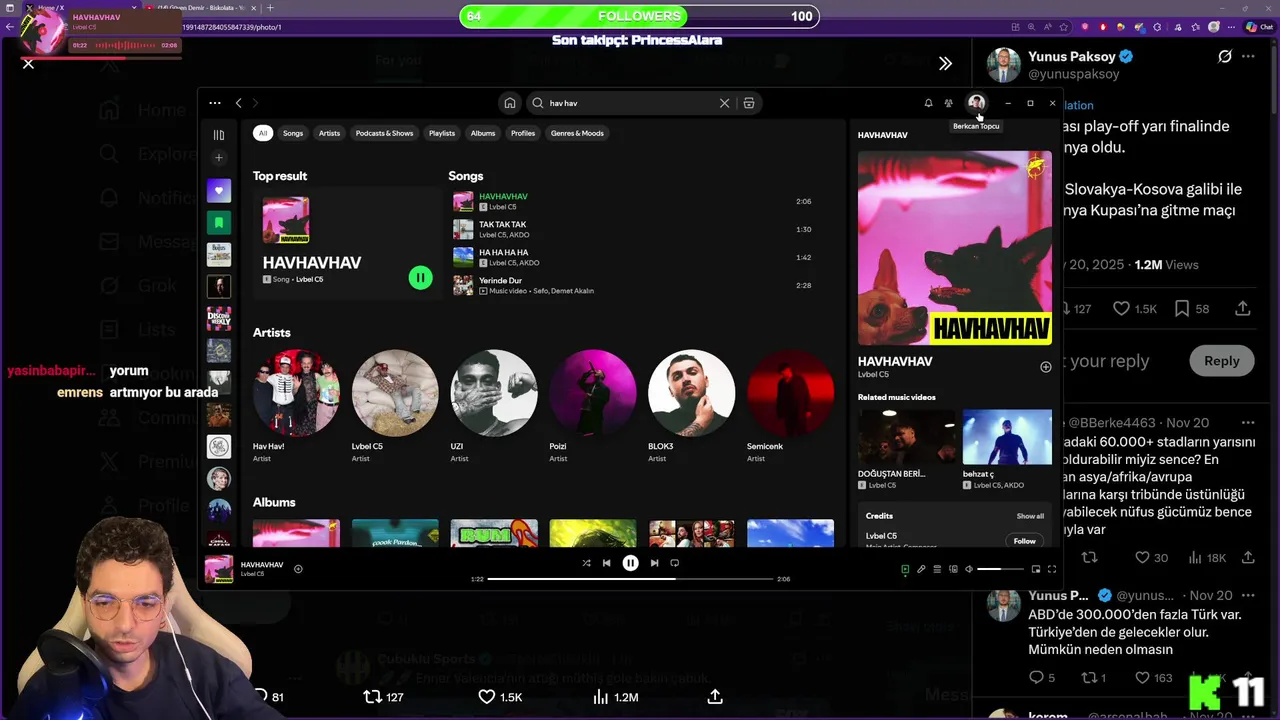Open Friend Activity icon
The image size is (1280, 720).
click(x=948, y=103)
